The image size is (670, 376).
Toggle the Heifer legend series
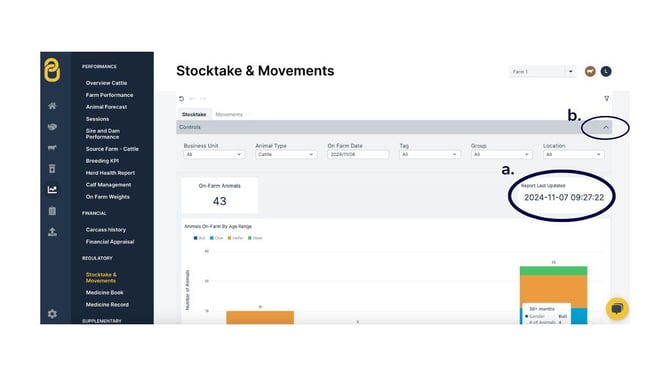click(235, 238)
